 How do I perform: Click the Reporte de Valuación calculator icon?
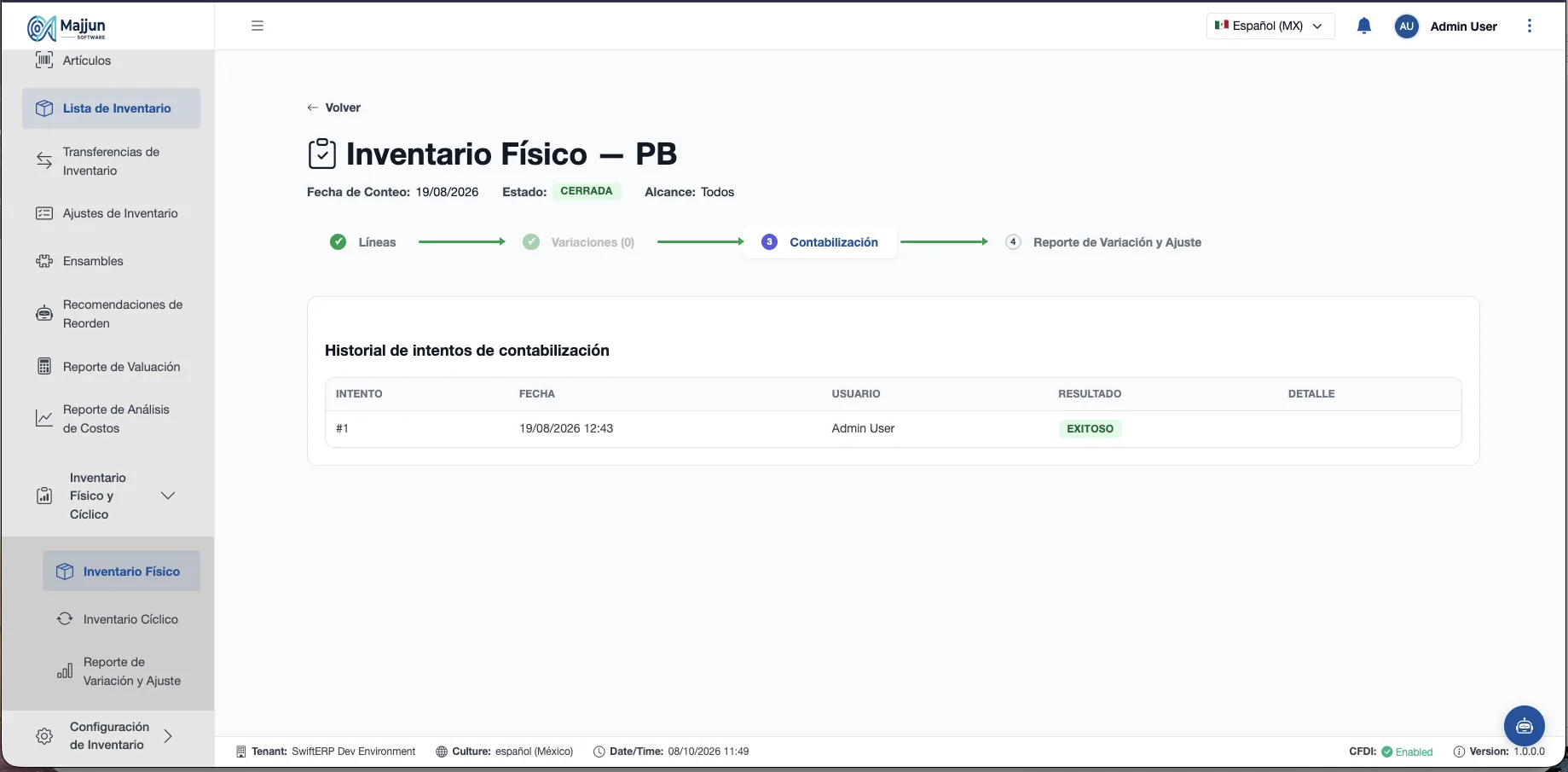44,367
